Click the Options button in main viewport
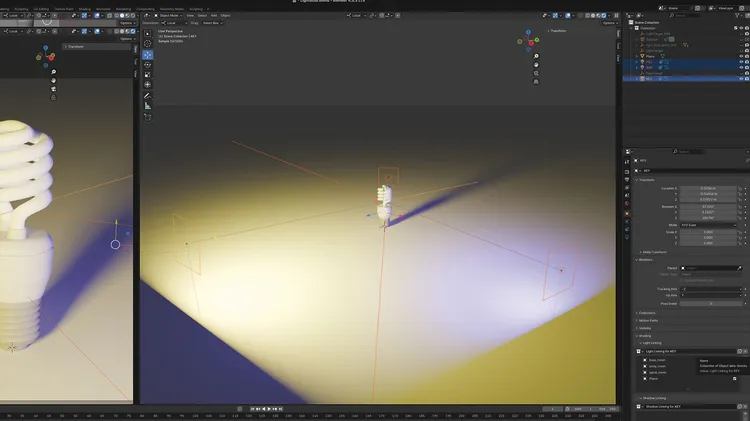The image size is (750, 421). click(608, 23)
